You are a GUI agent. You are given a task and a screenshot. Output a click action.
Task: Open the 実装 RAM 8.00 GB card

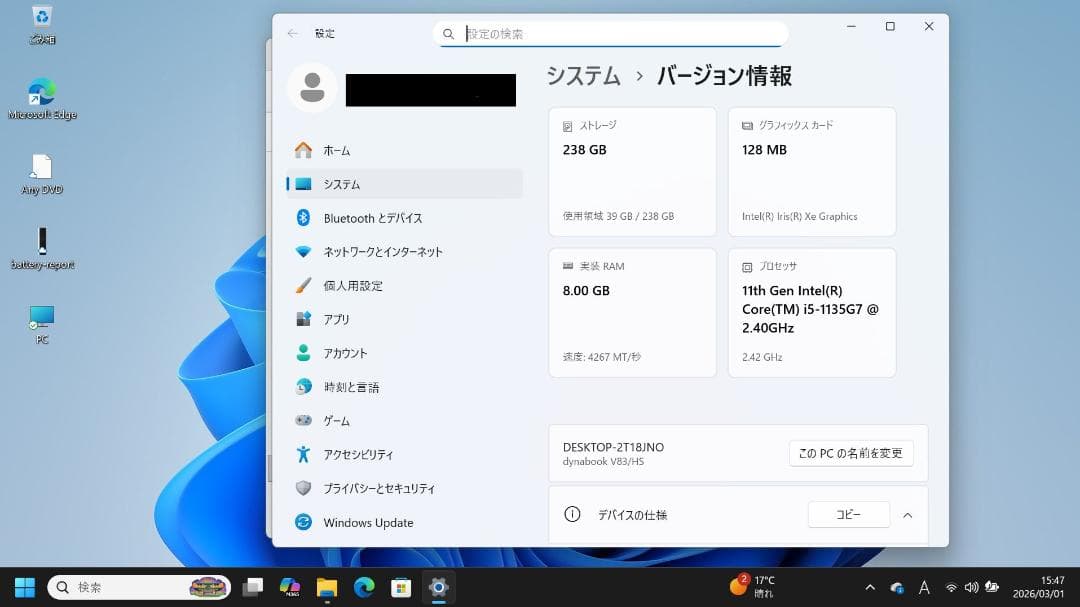point(632,313)
